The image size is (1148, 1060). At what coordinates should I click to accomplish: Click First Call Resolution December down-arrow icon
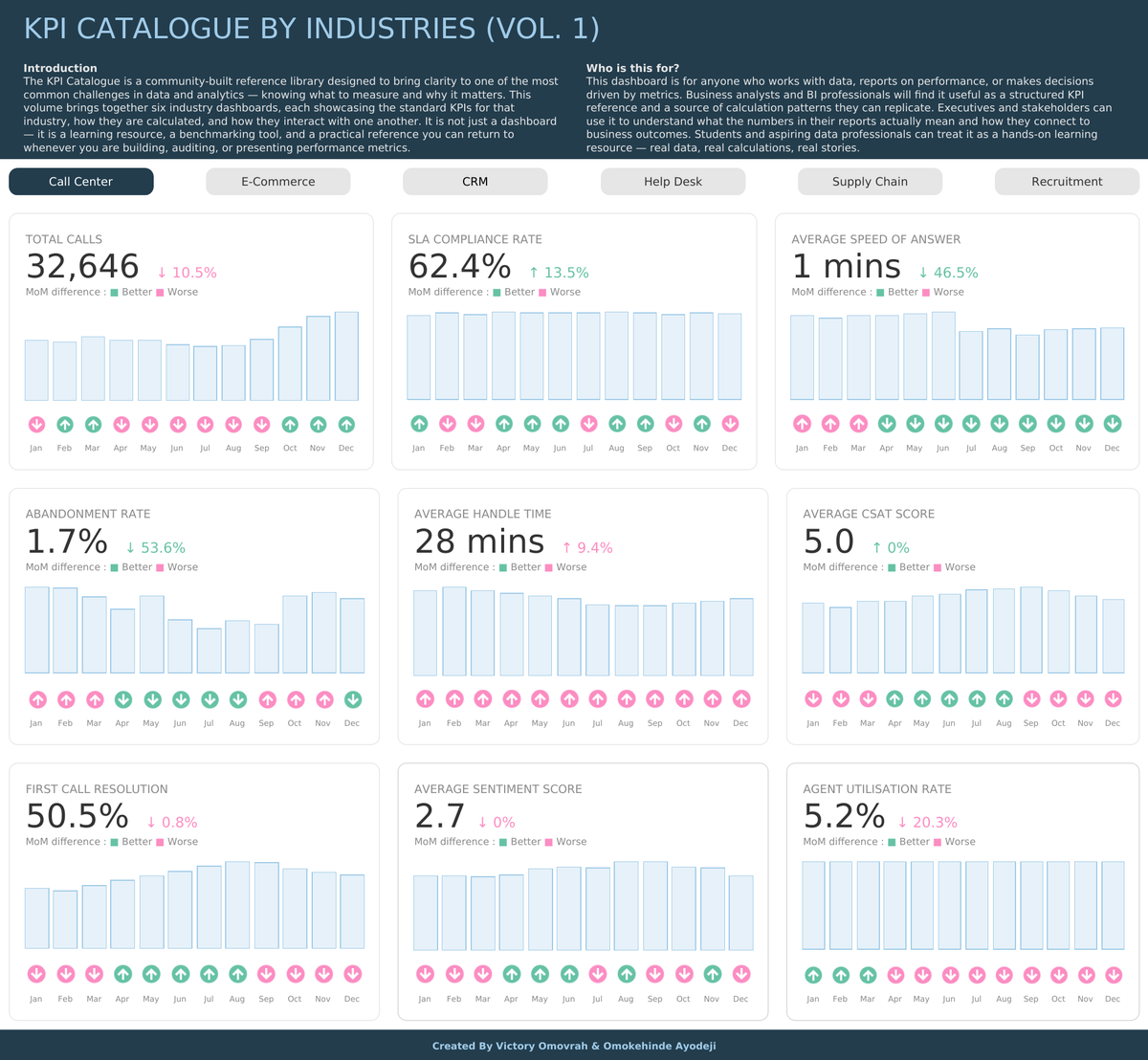(352, 975)
